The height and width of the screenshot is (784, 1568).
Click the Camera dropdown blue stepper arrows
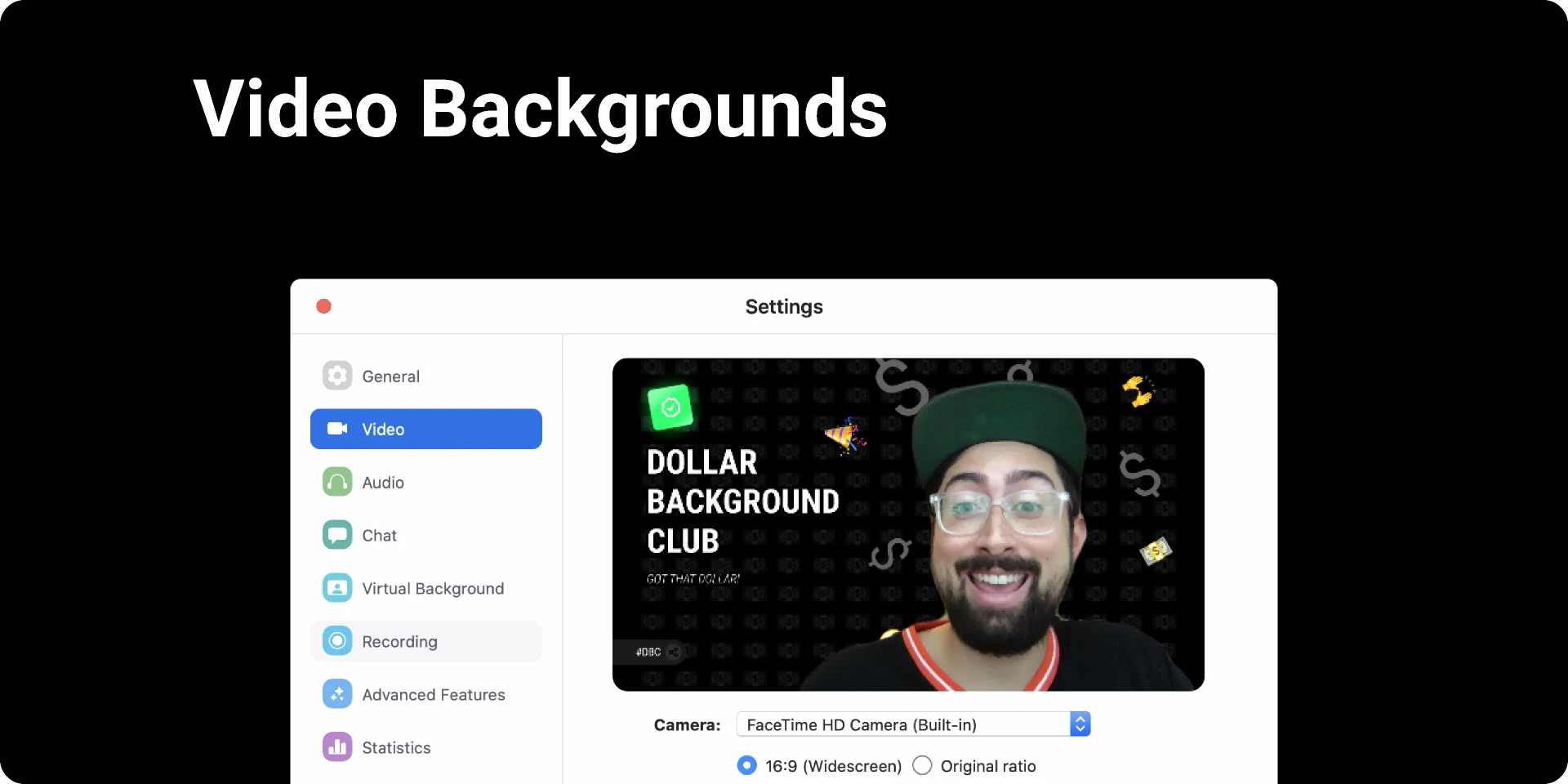coord(1080,724)
